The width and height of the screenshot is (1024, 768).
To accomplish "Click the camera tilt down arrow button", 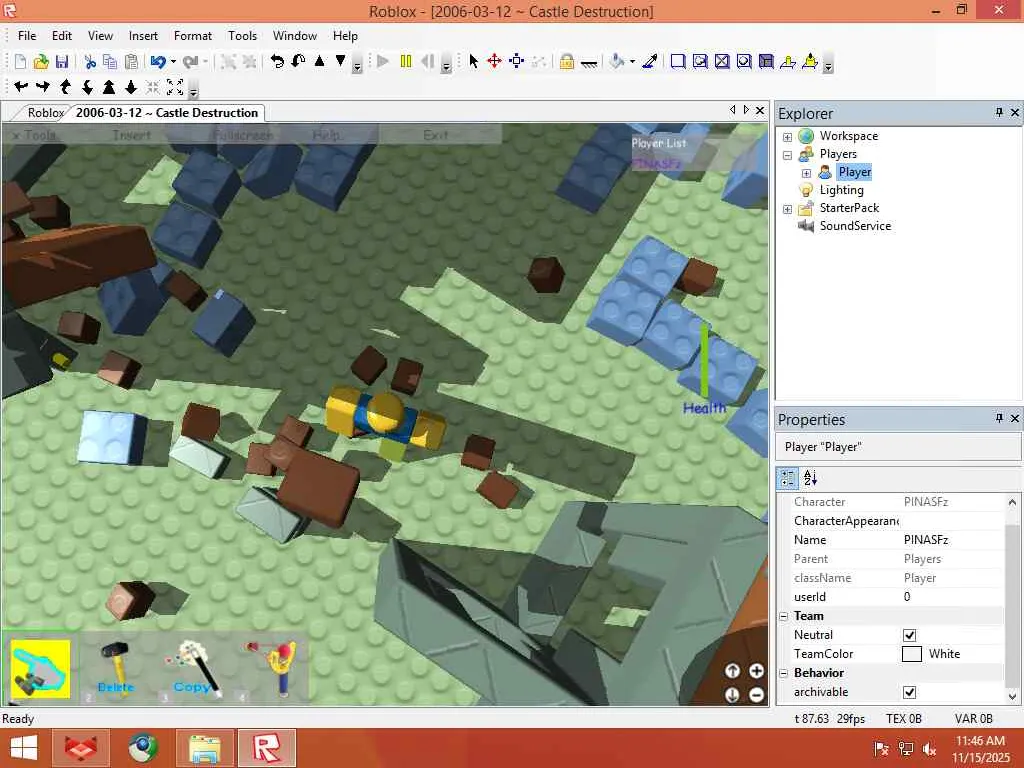I will (732, 695).
